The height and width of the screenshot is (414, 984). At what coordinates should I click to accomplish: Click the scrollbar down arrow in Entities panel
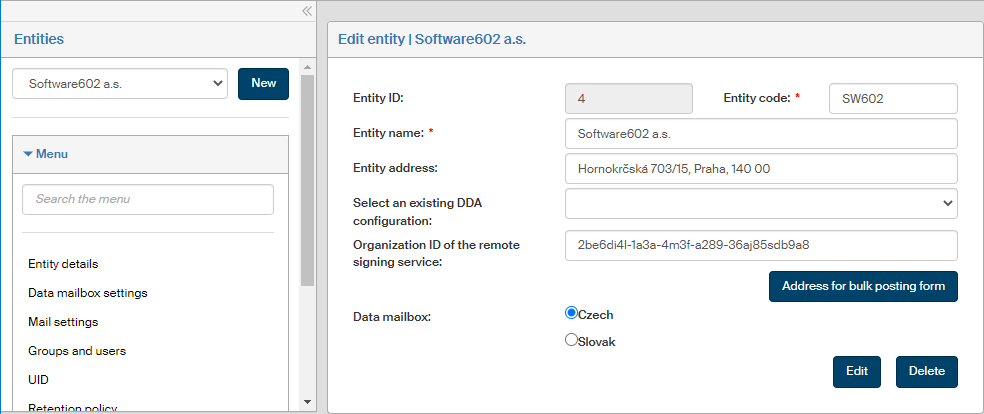307,402
